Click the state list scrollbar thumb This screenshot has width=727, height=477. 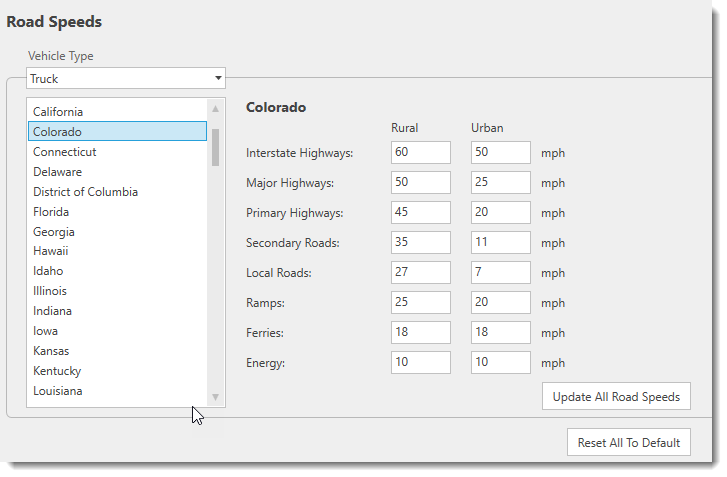[215, 145]
